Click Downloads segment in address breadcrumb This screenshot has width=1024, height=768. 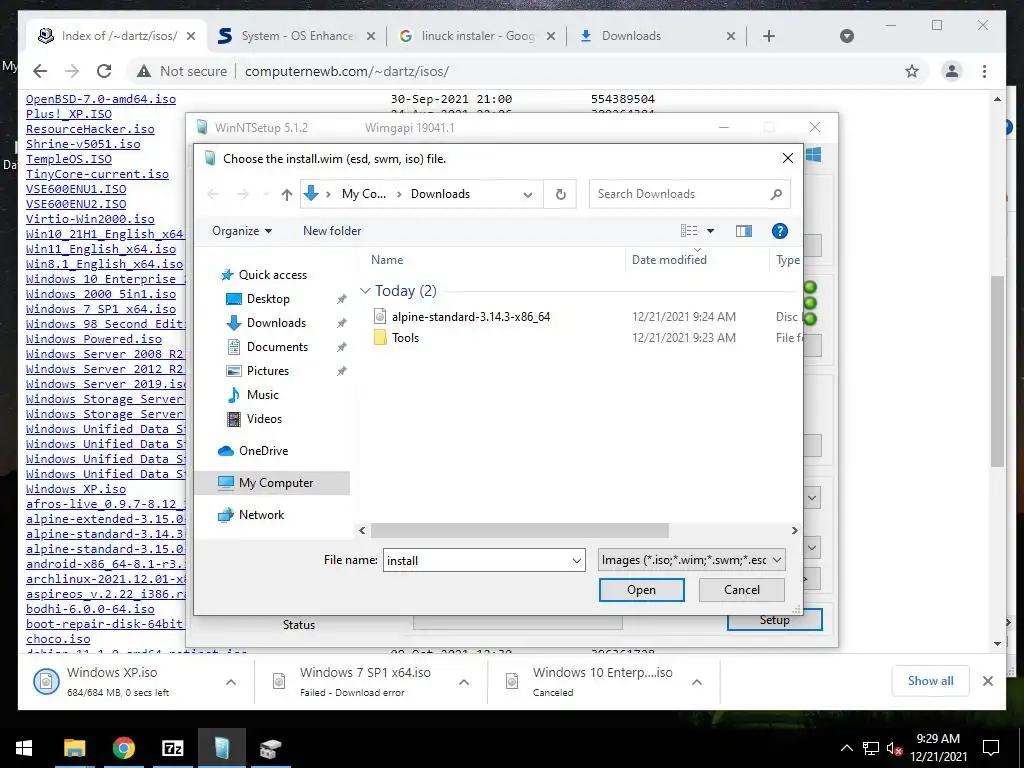coord(440,194)
